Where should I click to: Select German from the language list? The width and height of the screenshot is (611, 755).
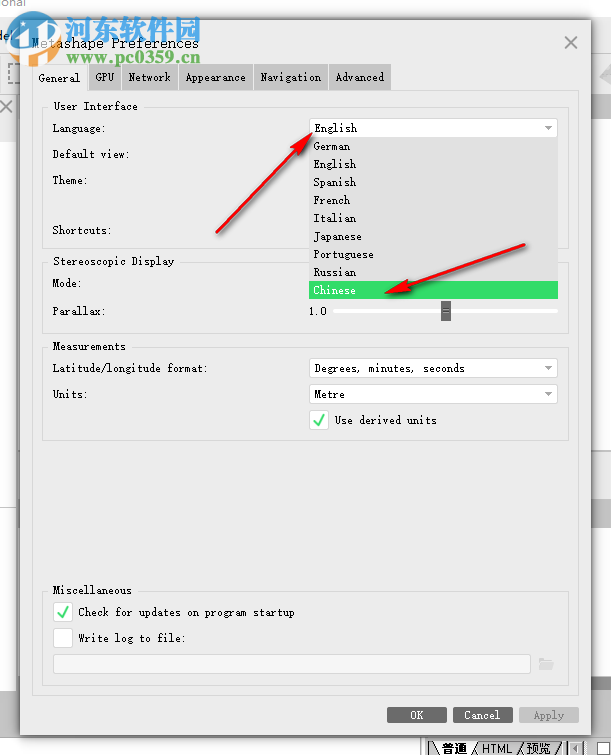click(433, 146)
